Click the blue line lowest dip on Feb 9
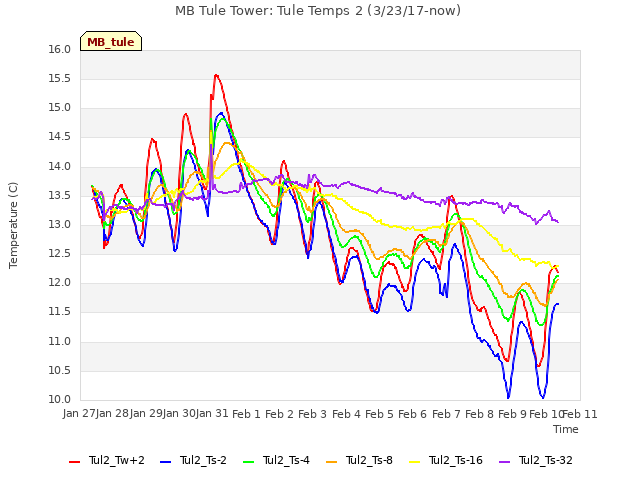640x480 pixels. coord(508,397)
